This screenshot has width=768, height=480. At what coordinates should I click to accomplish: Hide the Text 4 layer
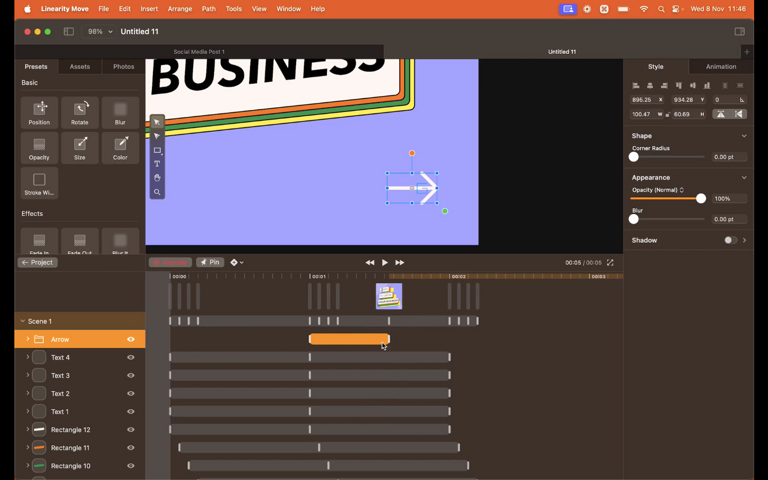pyautogui.click(x=131, y=357)
